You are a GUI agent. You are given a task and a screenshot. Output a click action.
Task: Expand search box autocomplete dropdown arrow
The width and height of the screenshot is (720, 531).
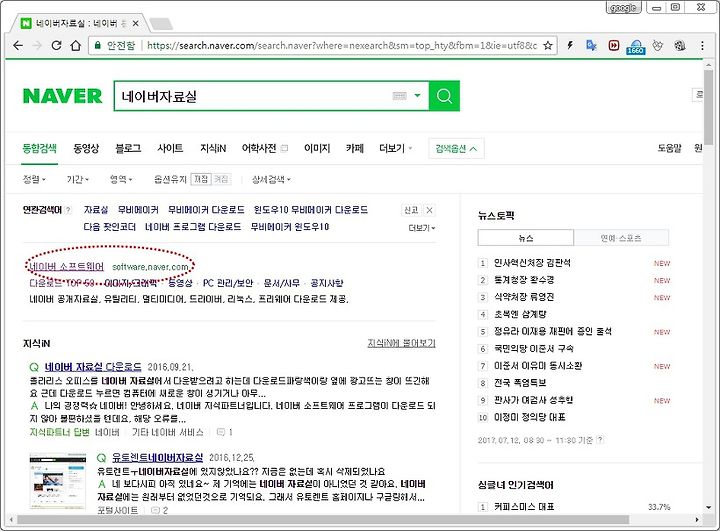point(417,96)
